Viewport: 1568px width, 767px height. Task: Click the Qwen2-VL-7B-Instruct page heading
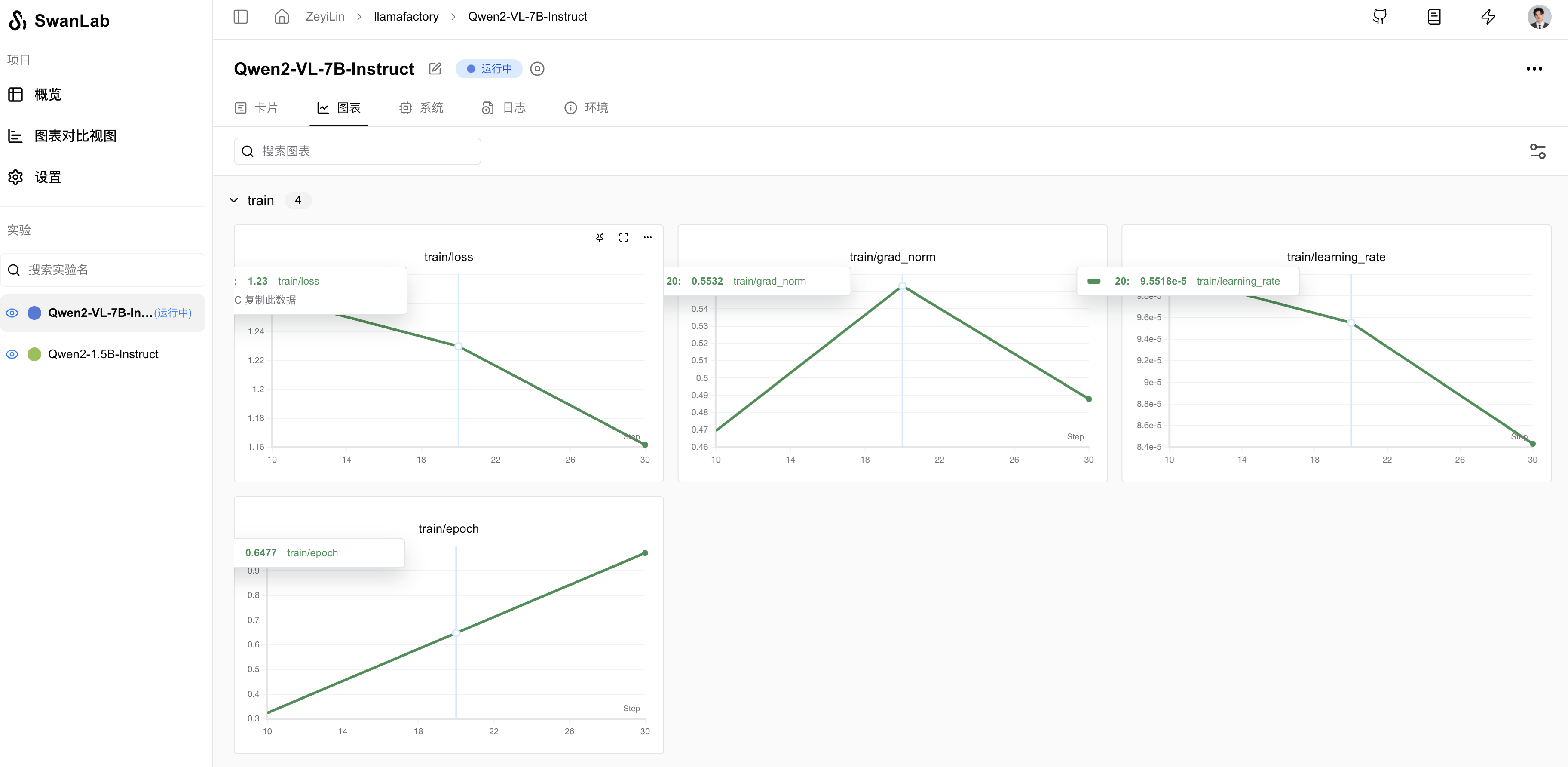pos(324,69)
